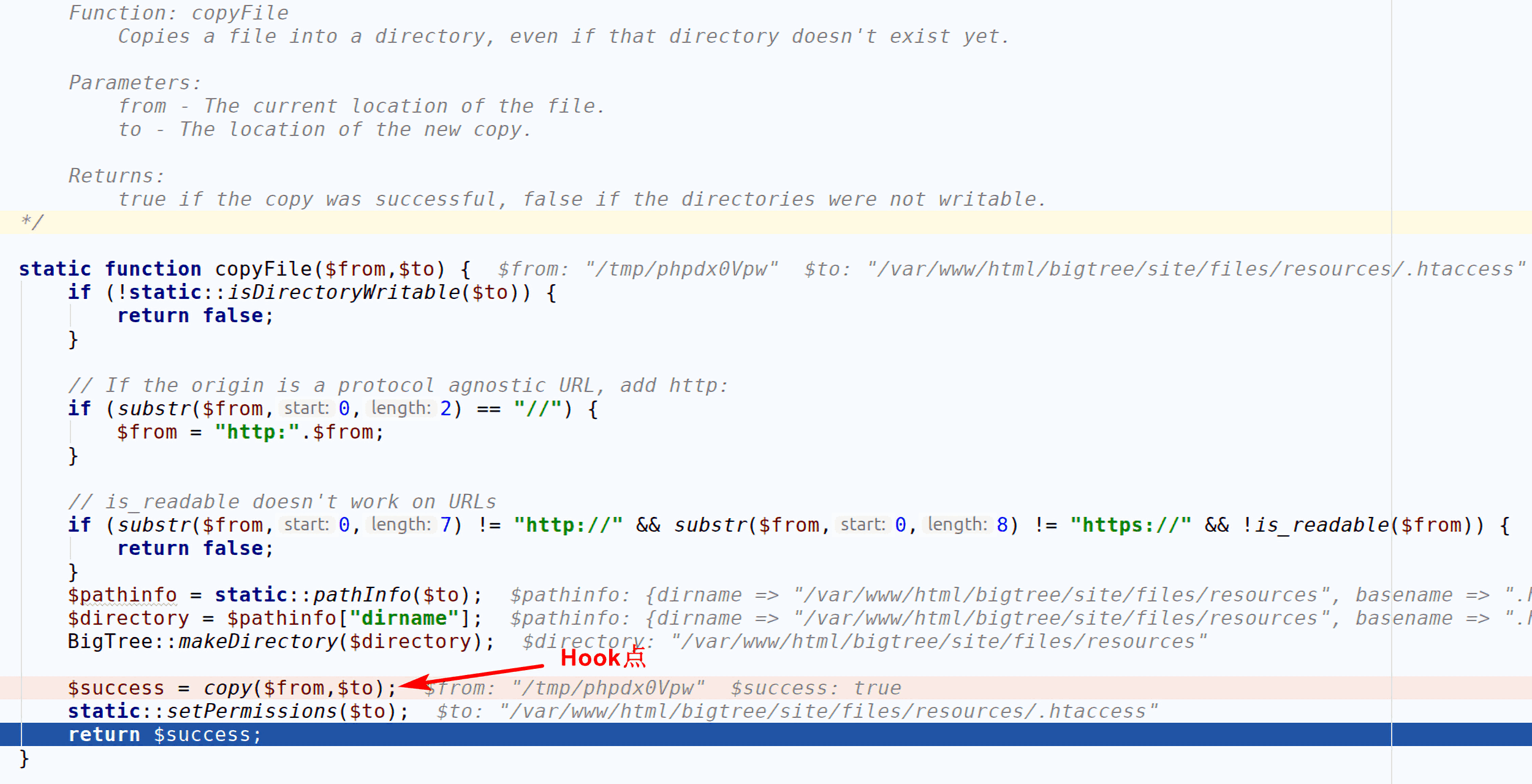Screen dimensions: 1532x784
Task: Click the '$success: true' inline debug value
Action: click(x=816, y=688)
